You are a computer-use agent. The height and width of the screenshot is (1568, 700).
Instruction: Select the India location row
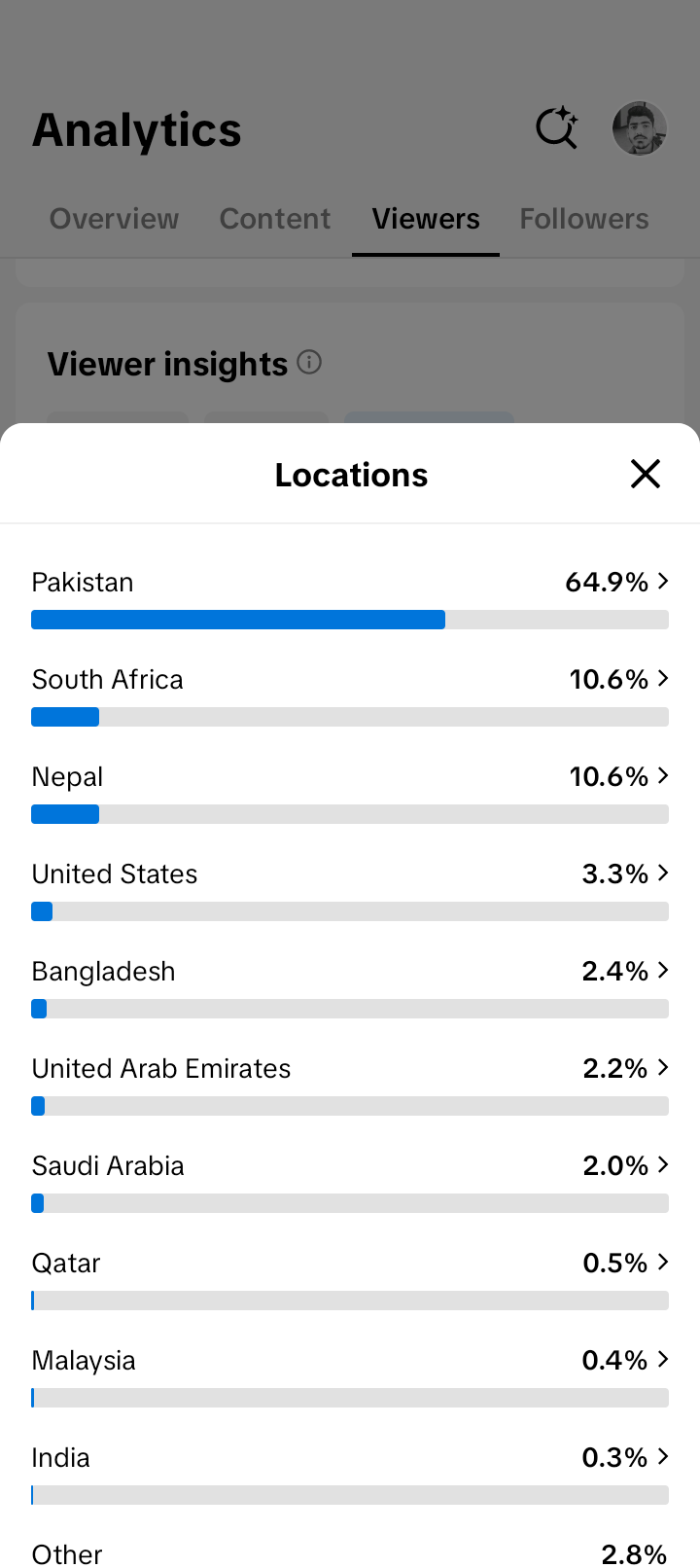tap(350, 1473)
